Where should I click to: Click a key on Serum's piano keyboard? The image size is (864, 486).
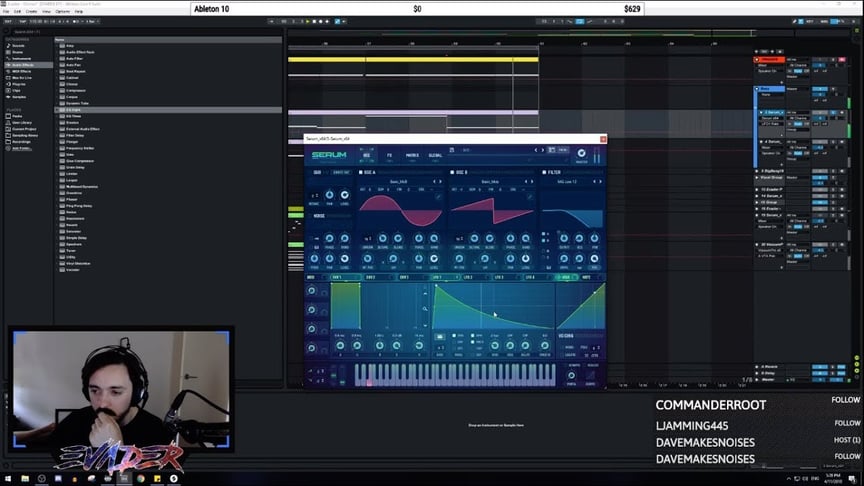click(x=455, y=375)
